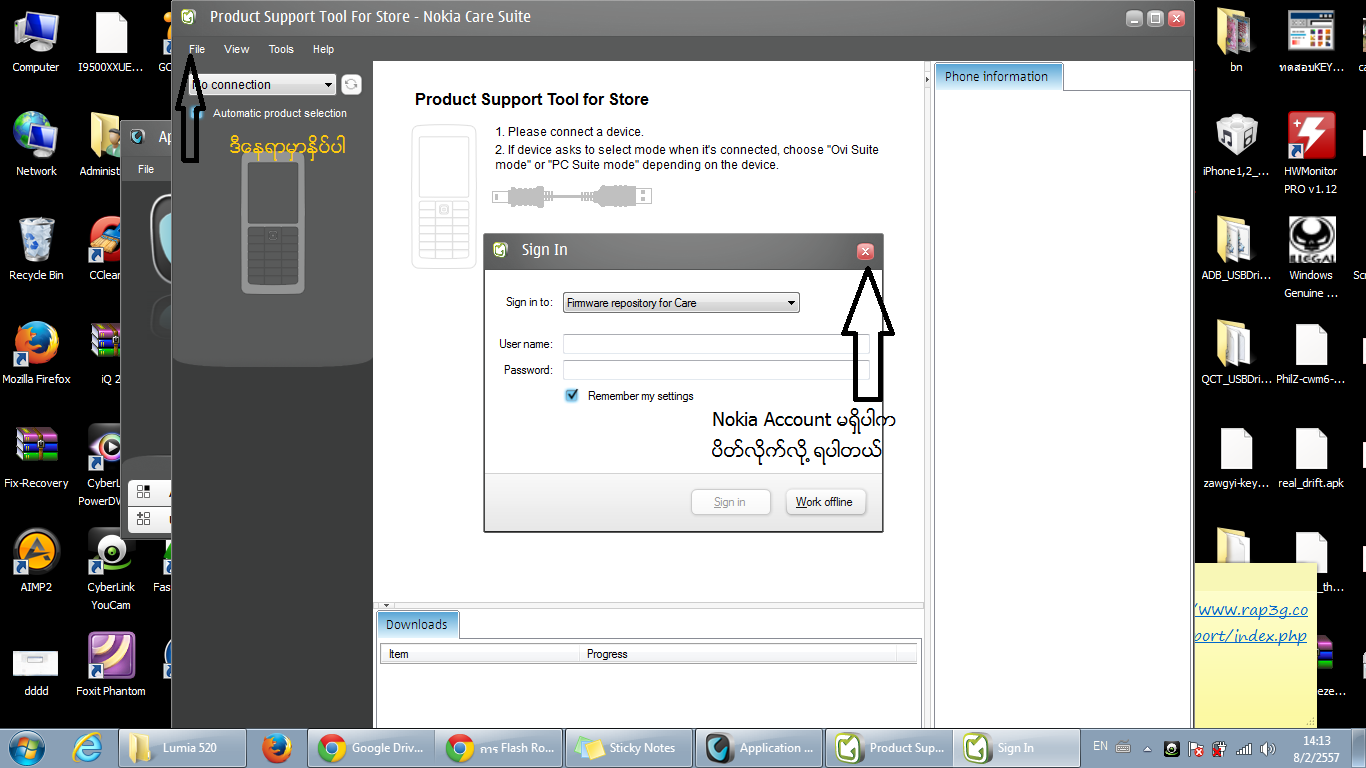Viewport: 1366px width, 768px height.
Task: Open Help menu
Action: pyautogui.click(x=323, y=49)
